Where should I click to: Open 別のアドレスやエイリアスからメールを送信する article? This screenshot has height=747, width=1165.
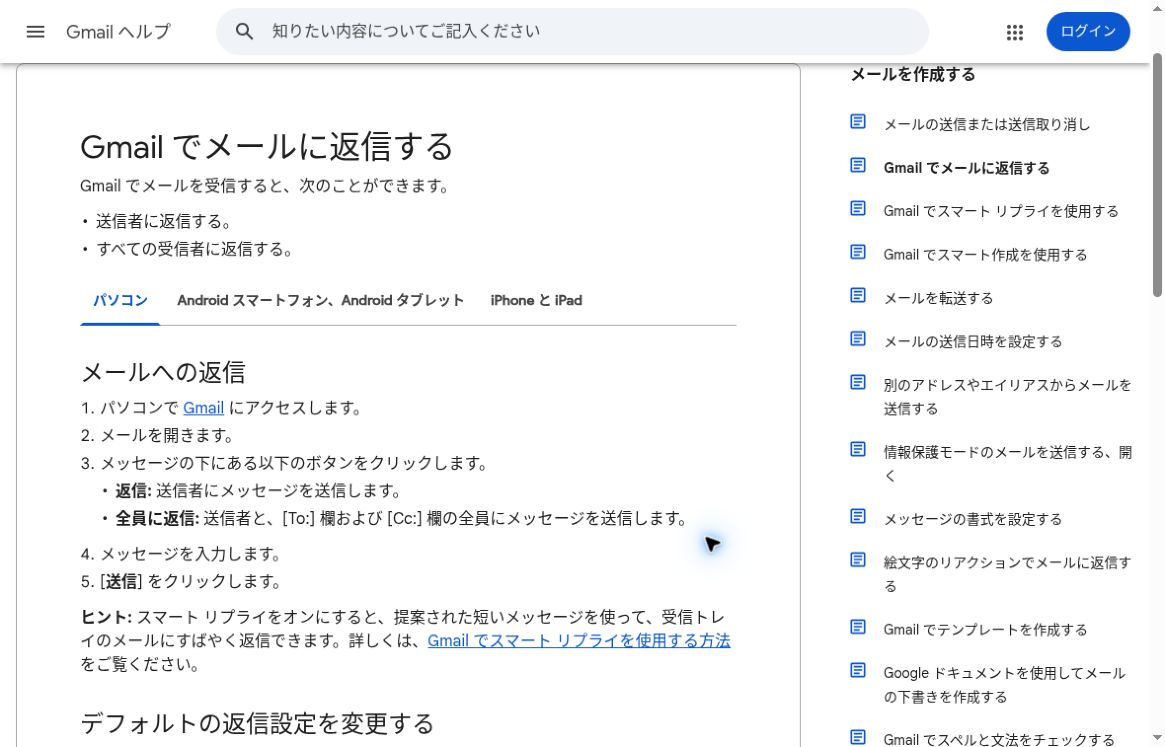tap(1007, 397)
